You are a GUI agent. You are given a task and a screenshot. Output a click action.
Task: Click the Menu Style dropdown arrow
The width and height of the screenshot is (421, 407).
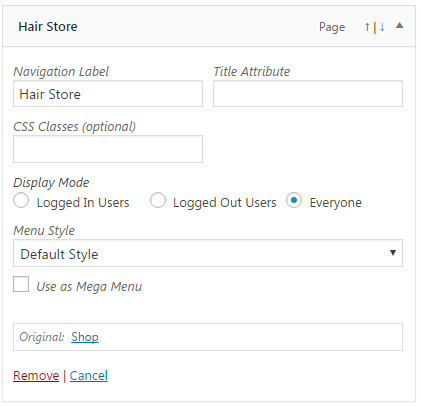pyautogui.click(x=393, y=253)
